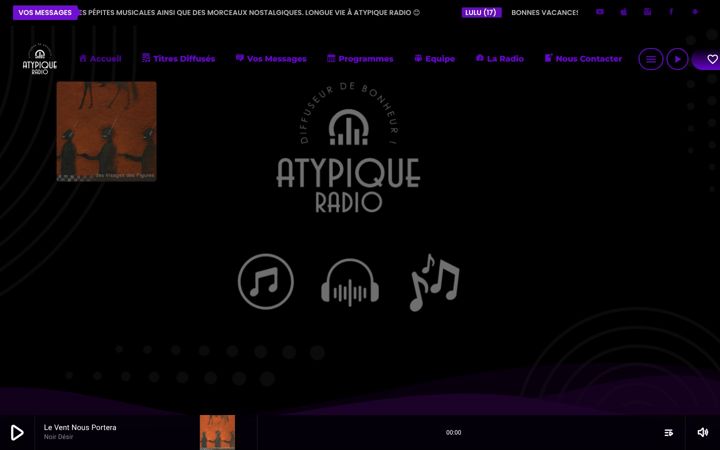Image resolution: width=720 pixels, height=450 pixels.
Task: Click the circled music note icon
Action: pos(266,281)
